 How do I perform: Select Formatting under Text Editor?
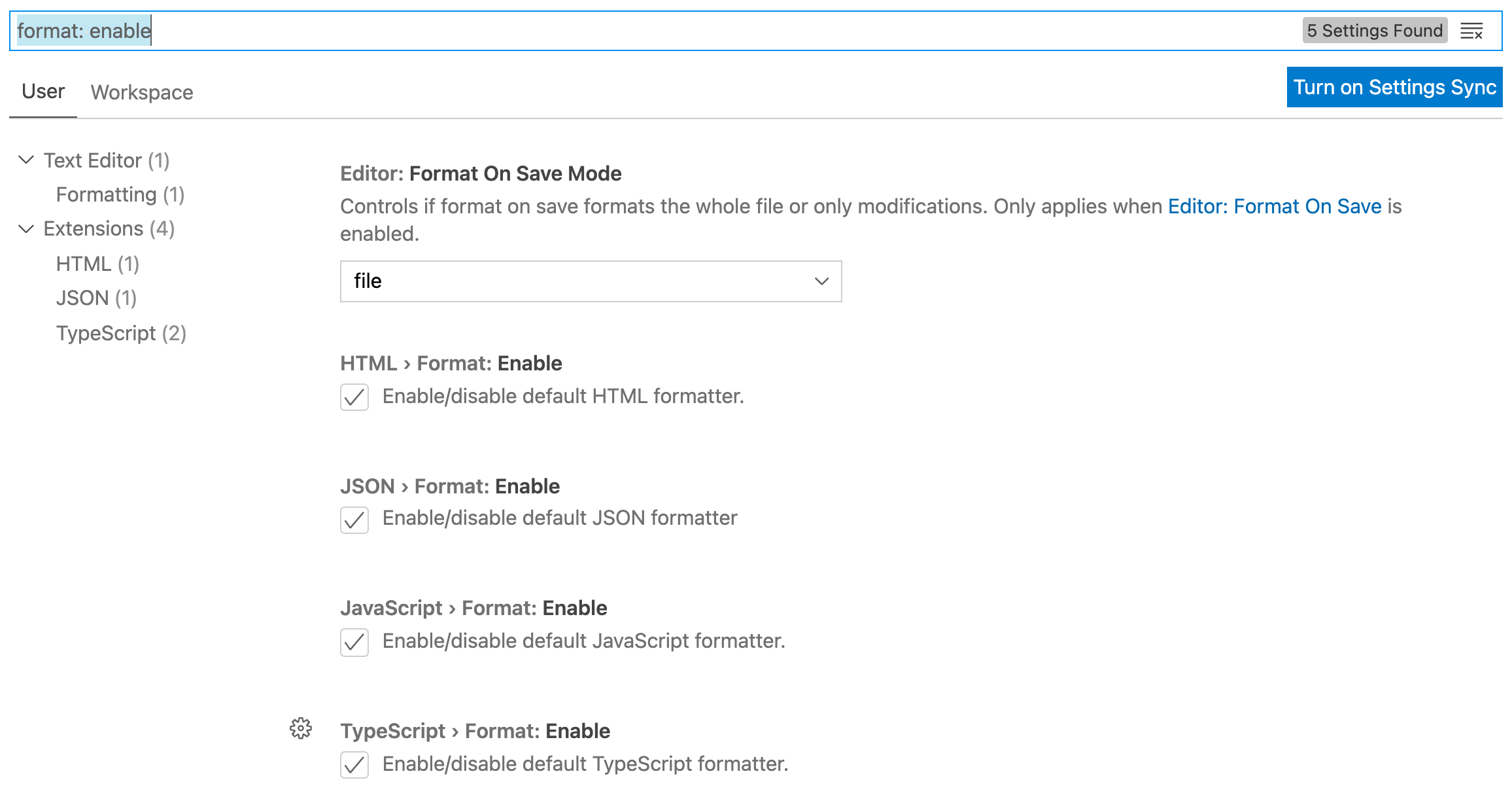120,194
